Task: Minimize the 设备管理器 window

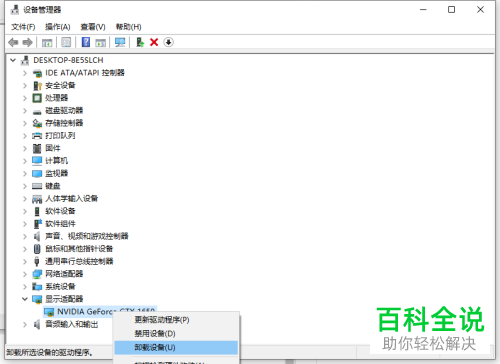Action: [423, 10]
